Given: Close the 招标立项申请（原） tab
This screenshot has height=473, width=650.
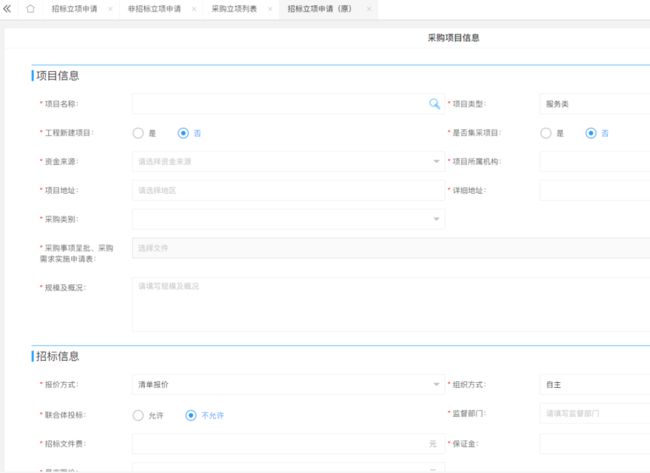Looking at the screenshot, I should point(369,9).
